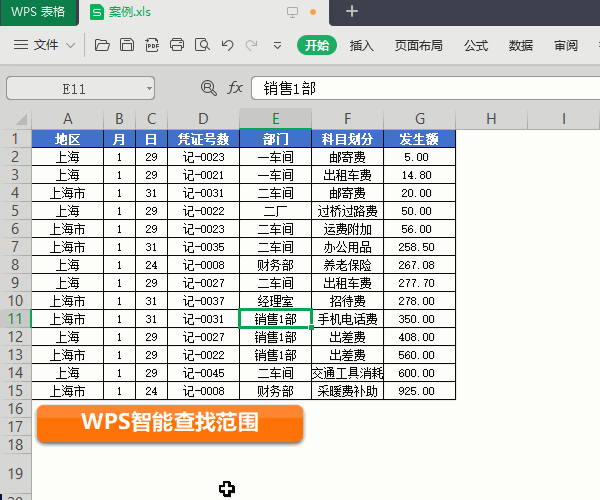Export to PDF icon
This screenshot has height=500, width=600.
(x=152, y=45)
